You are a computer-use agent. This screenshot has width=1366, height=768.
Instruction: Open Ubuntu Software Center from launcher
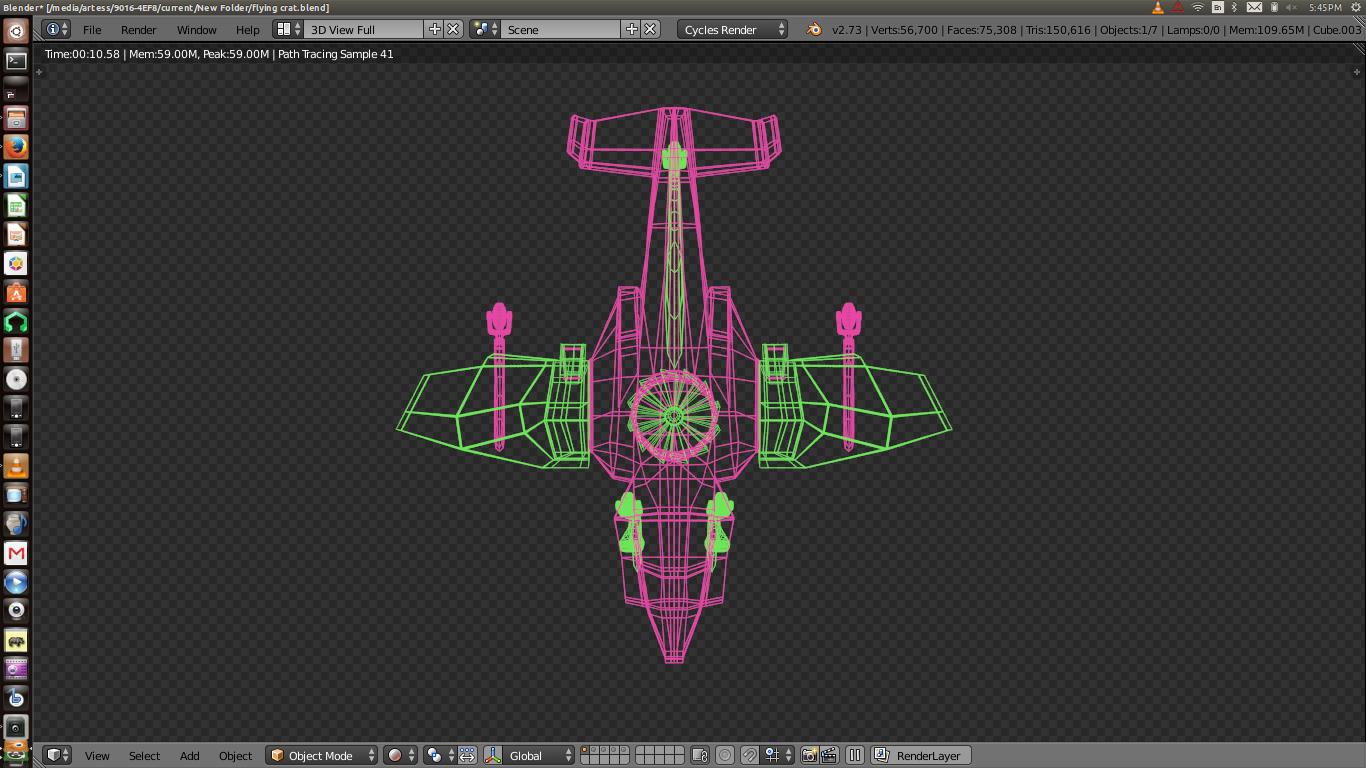pos(16,292)
